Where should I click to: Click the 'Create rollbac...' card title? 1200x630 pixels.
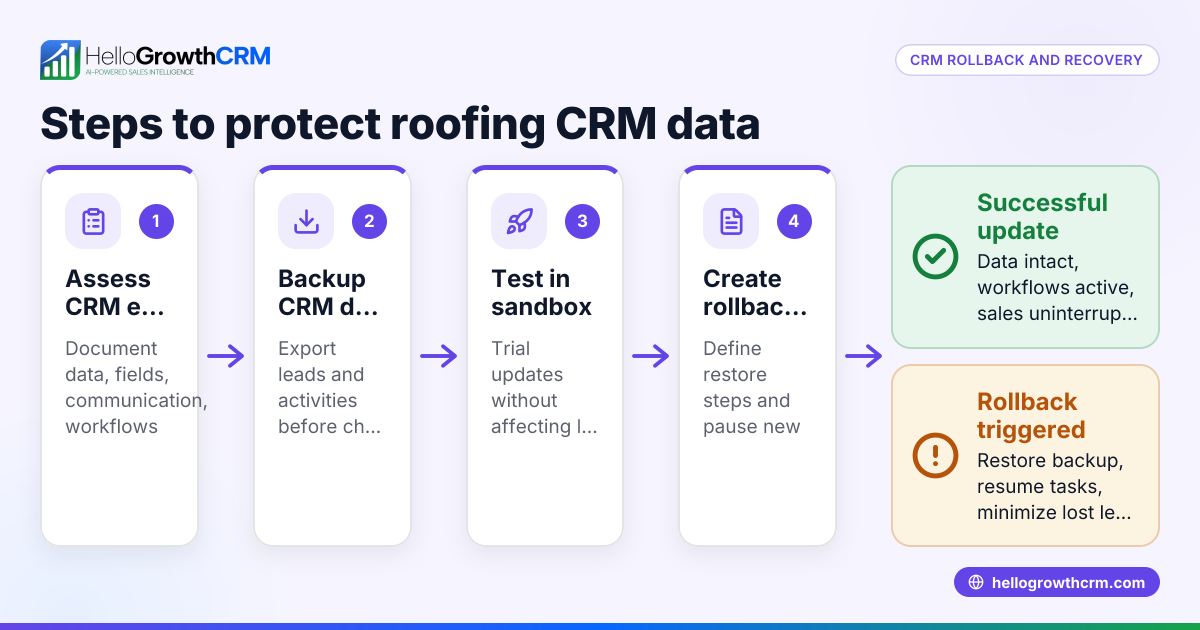coord(754,292)
